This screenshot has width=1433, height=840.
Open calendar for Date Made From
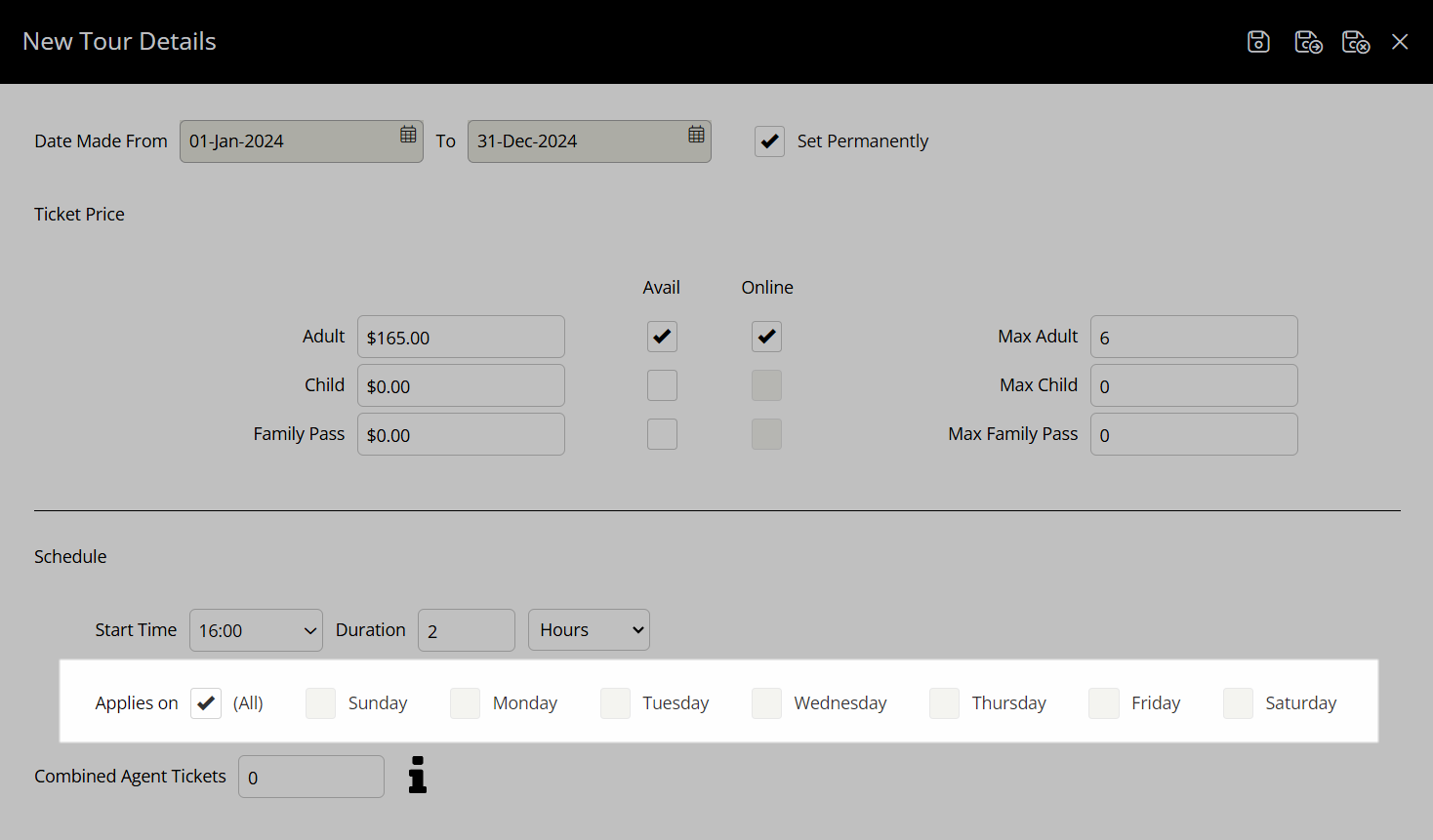pyautogui.click(x=408, y=135)
